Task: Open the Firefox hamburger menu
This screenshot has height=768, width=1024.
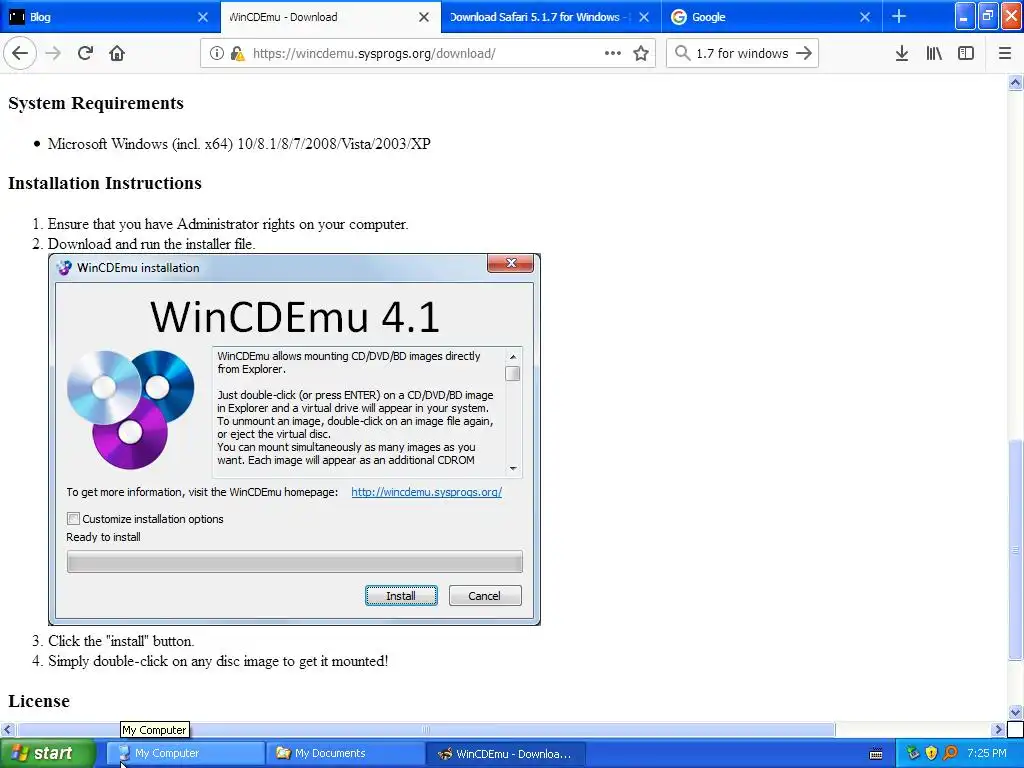Action: (x=1005, y=53)
